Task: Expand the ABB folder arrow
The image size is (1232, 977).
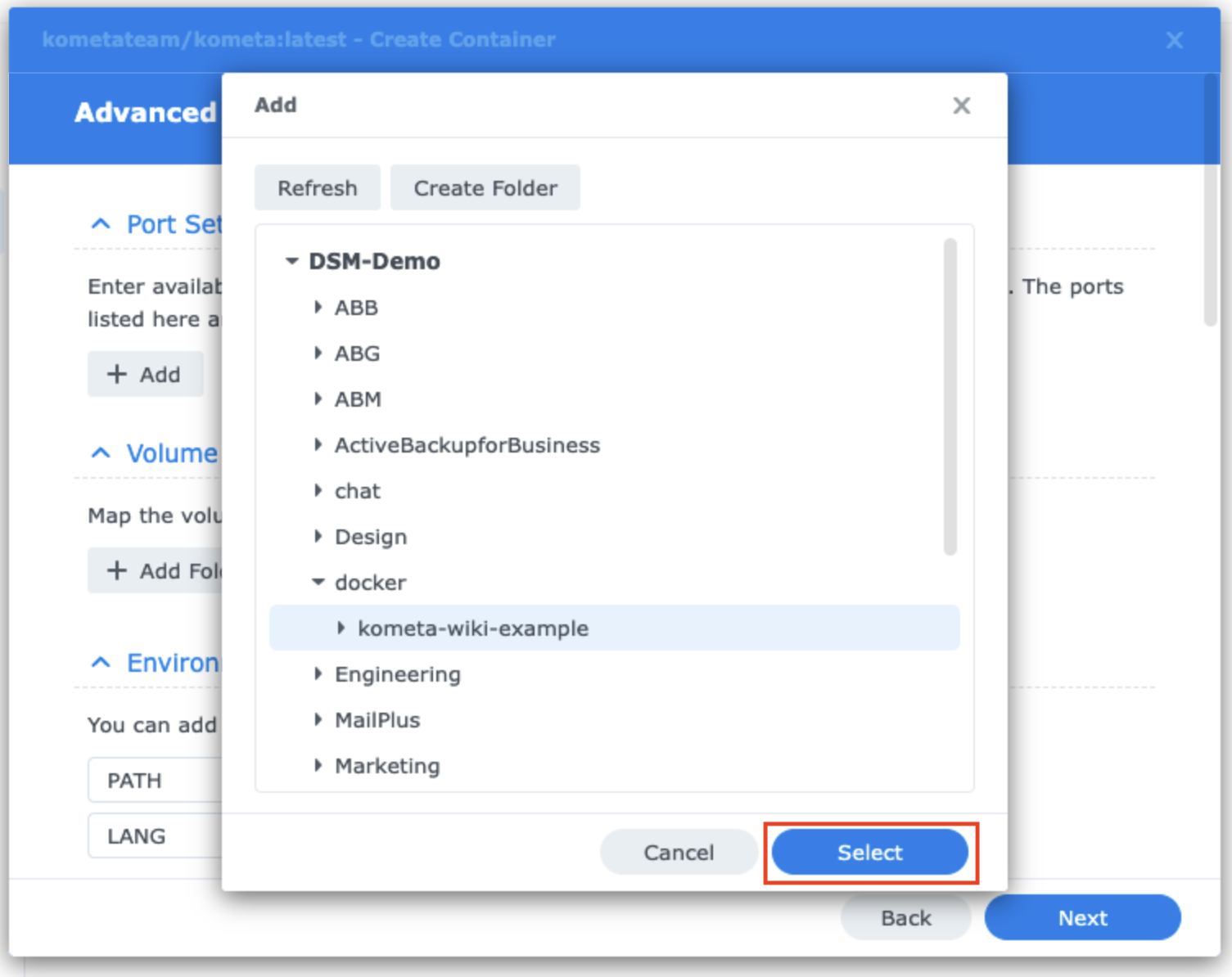Action: pyautogui.click(x=318, y=307)
